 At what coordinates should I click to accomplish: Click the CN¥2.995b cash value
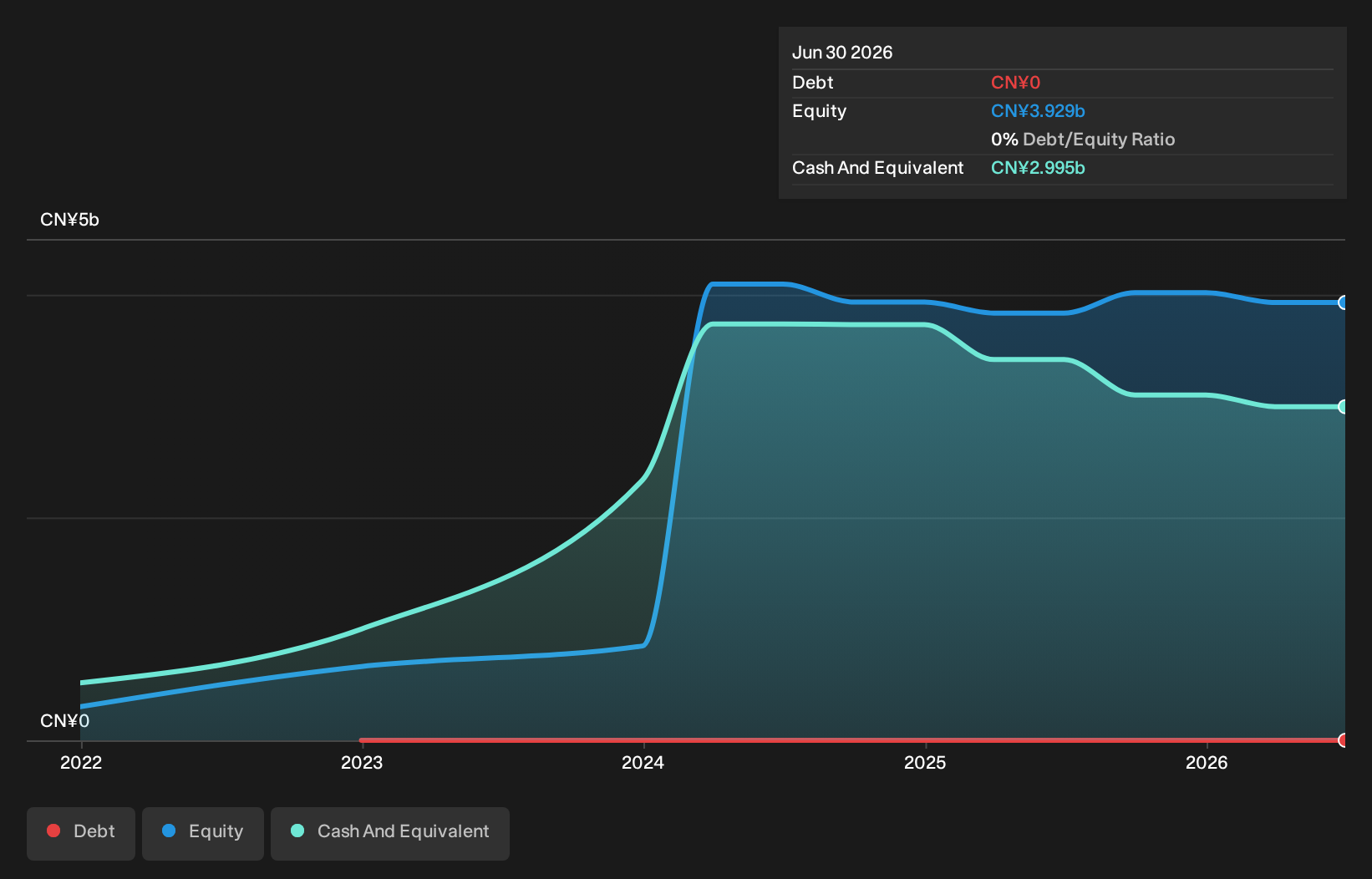point(1038,168)
